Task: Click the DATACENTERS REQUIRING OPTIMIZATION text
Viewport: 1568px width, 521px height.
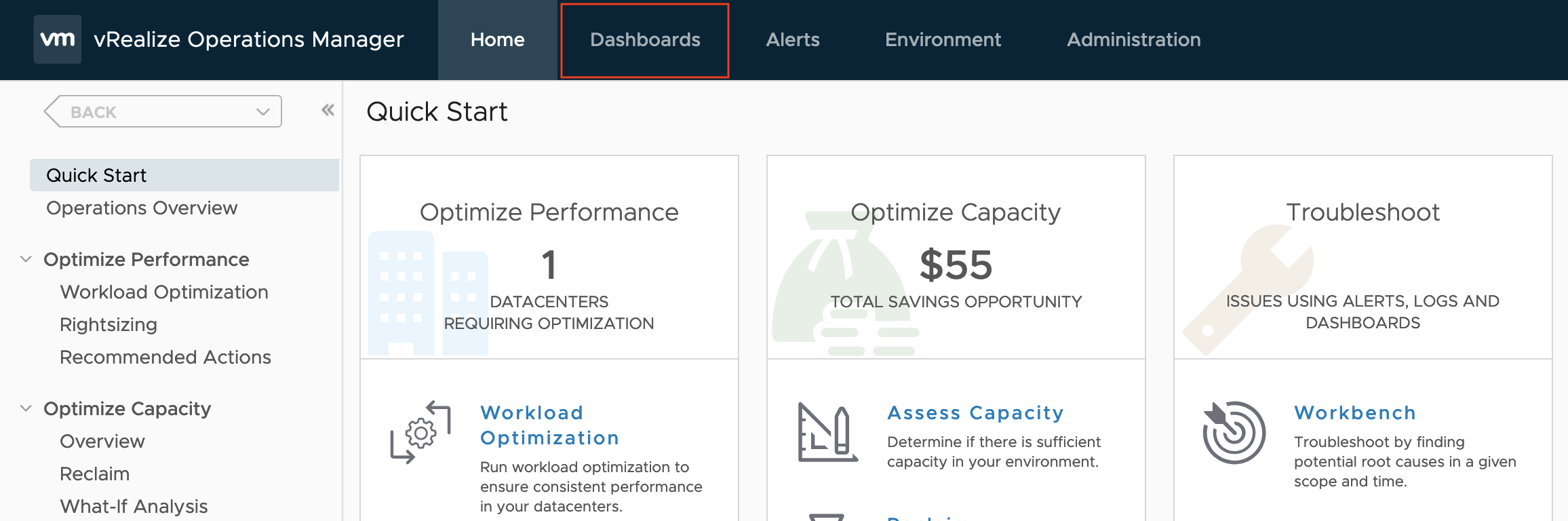Action: 549,312
